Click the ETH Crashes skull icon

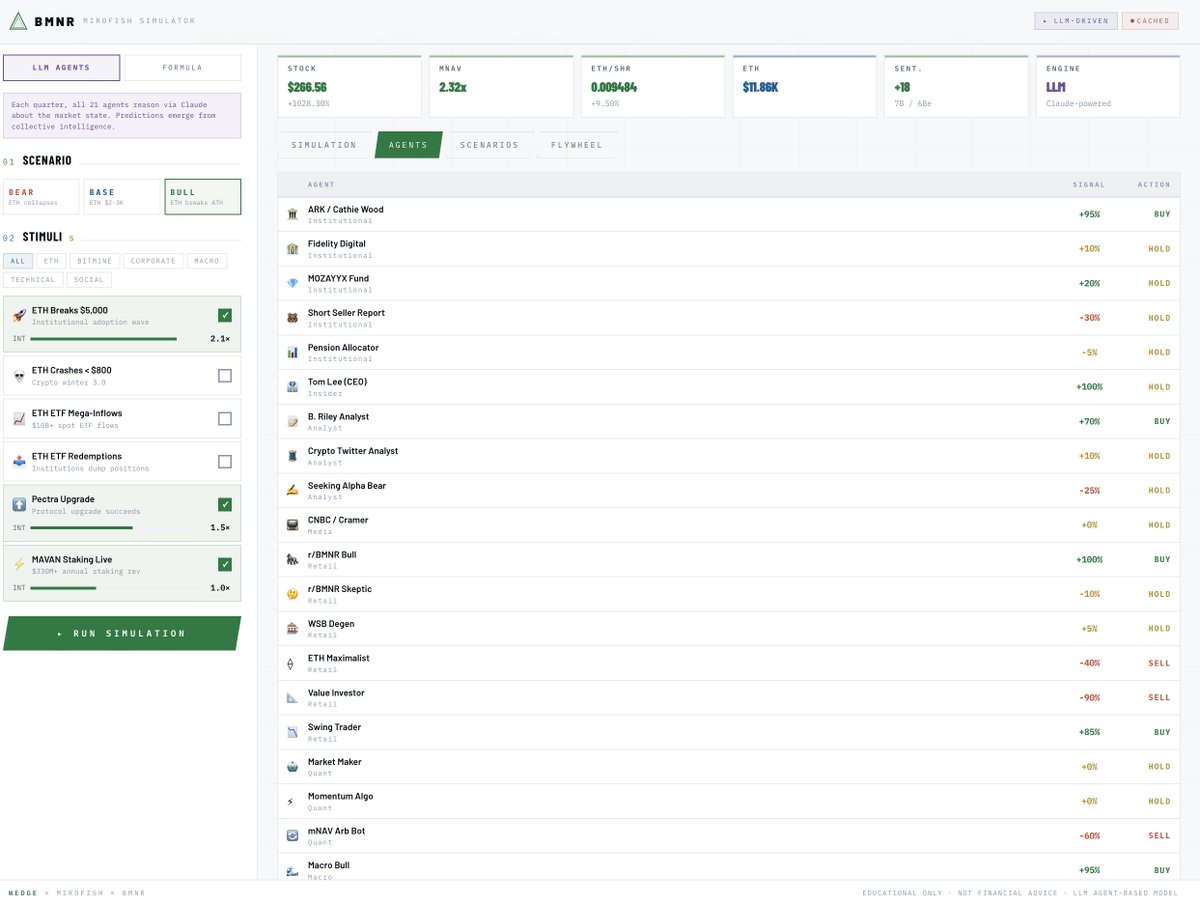[19, 376]
